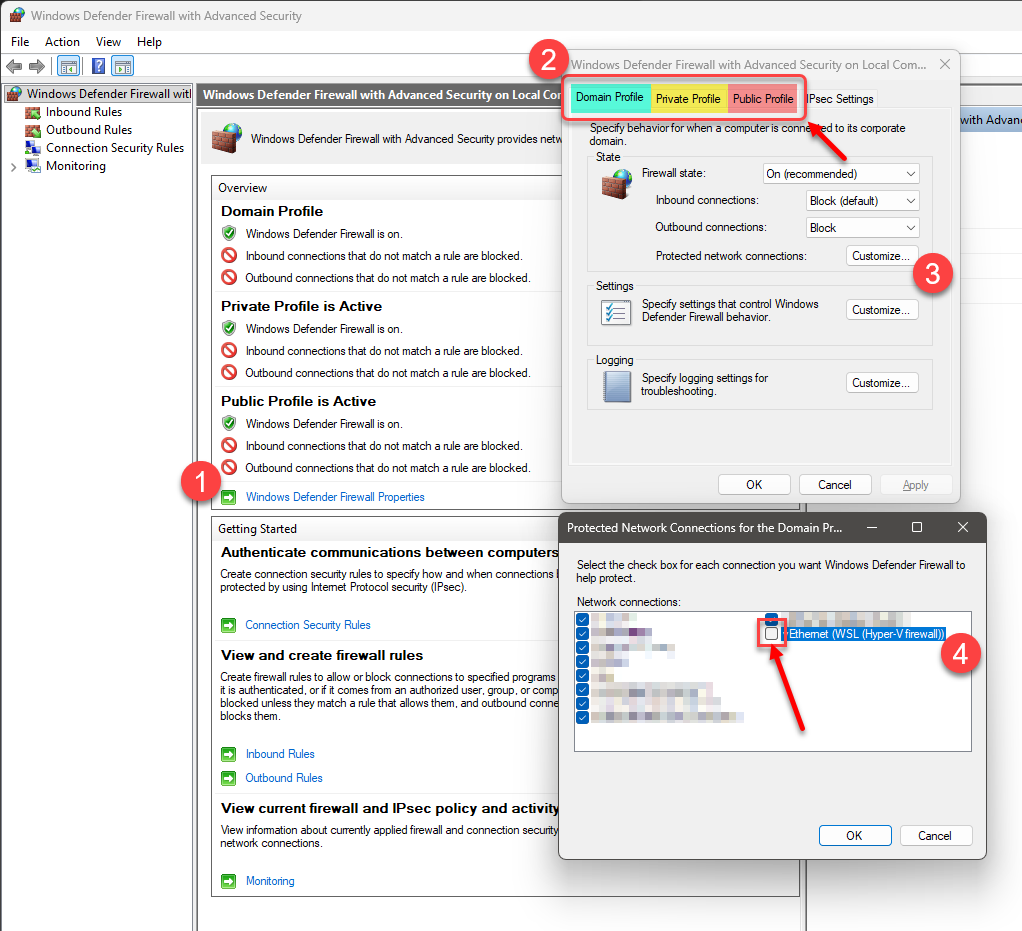Click the Help toolbar icon
The image size is (1022, 931).
[x=98, y=66]
